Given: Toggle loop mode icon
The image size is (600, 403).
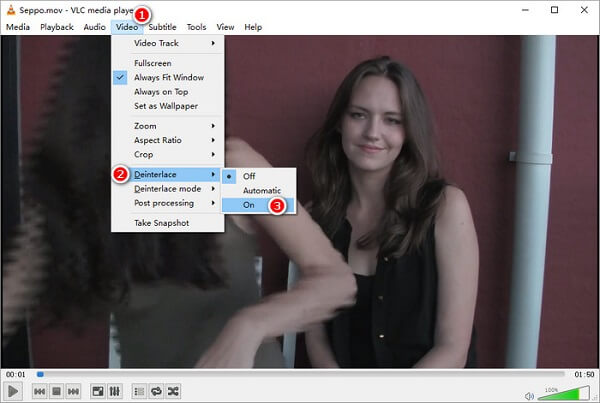Looking at the screenshot, I should click(156, 391).
